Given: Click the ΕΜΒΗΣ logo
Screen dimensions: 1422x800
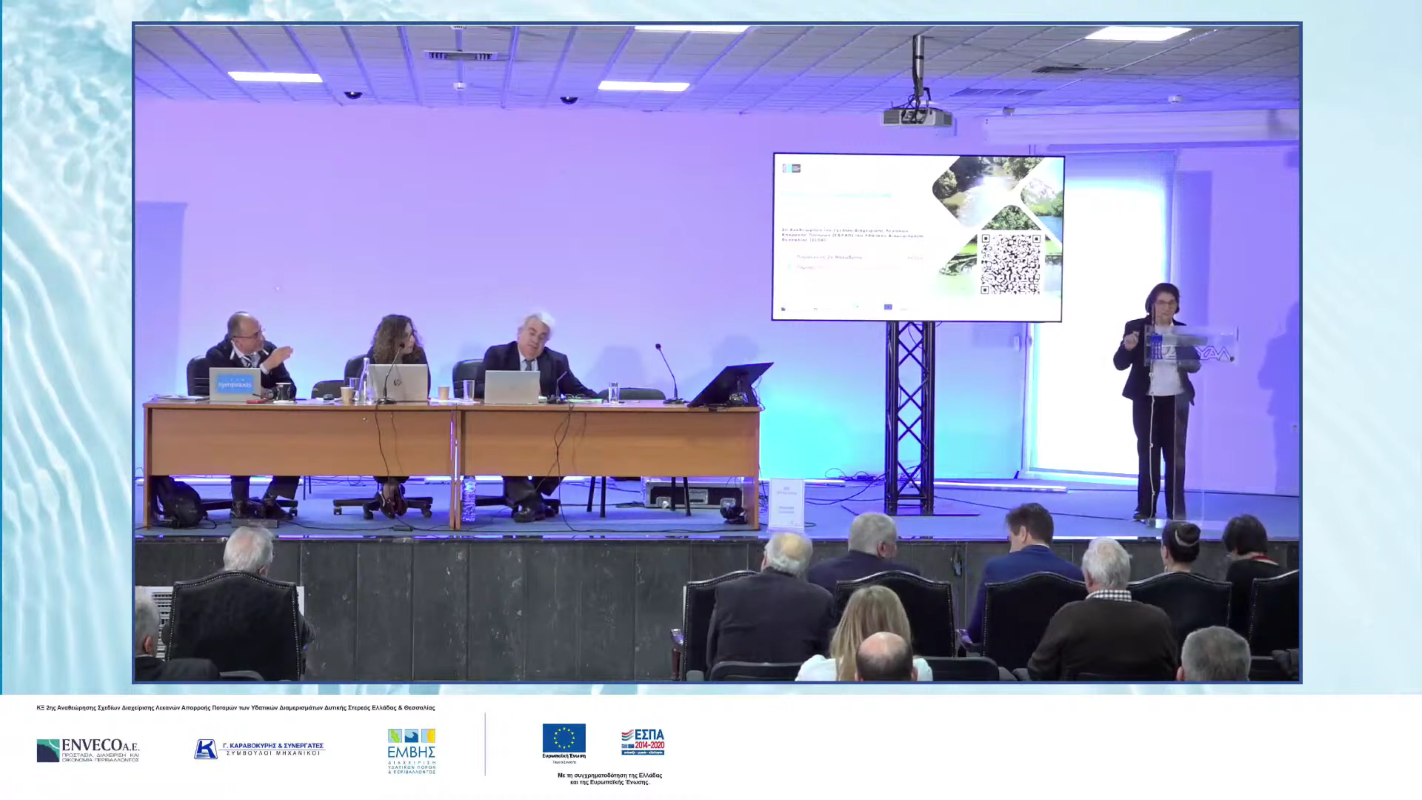Looking at the screenshot, I should click(412, 751).
